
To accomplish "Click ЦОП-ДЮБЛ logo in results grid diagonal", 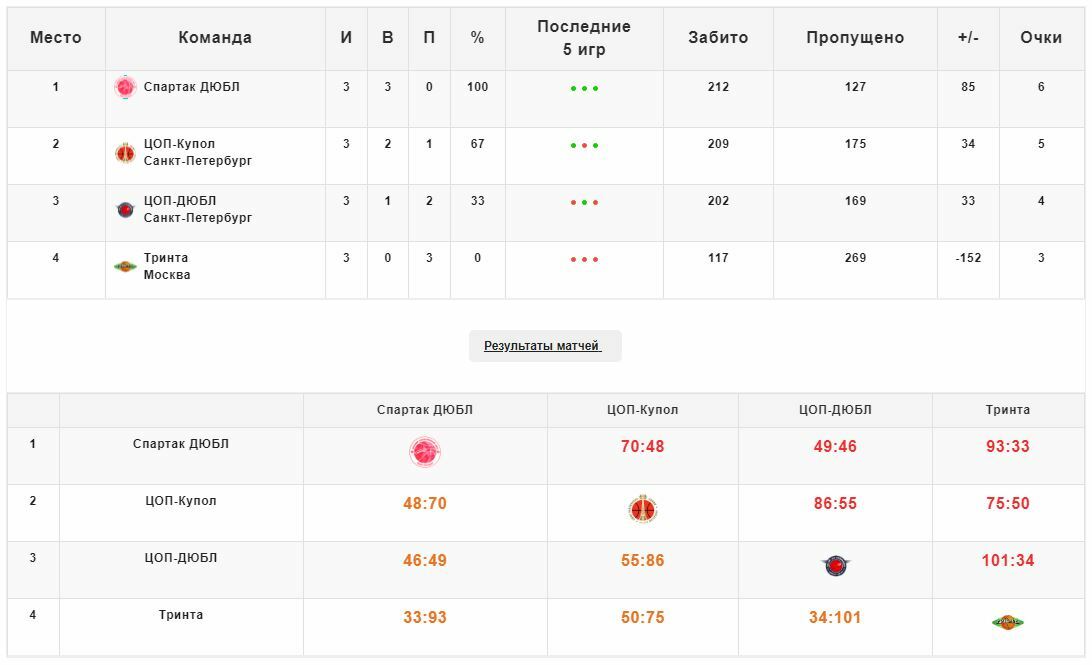I will click(836, 565).
